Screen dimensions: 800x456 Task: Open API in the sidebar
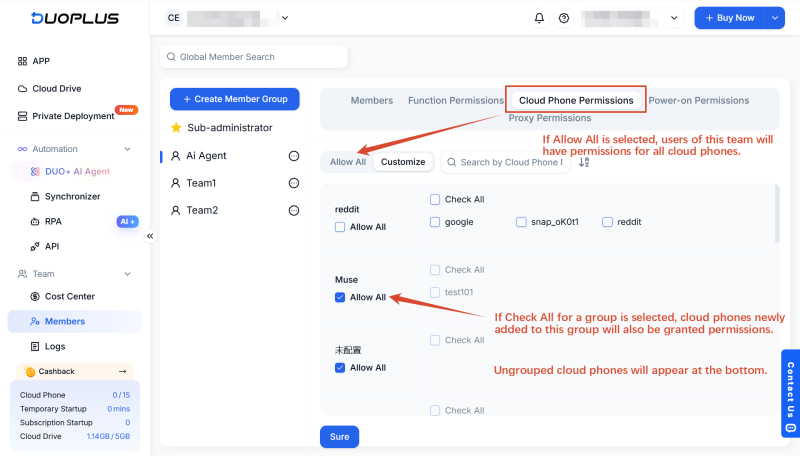(x=44, y=246)
